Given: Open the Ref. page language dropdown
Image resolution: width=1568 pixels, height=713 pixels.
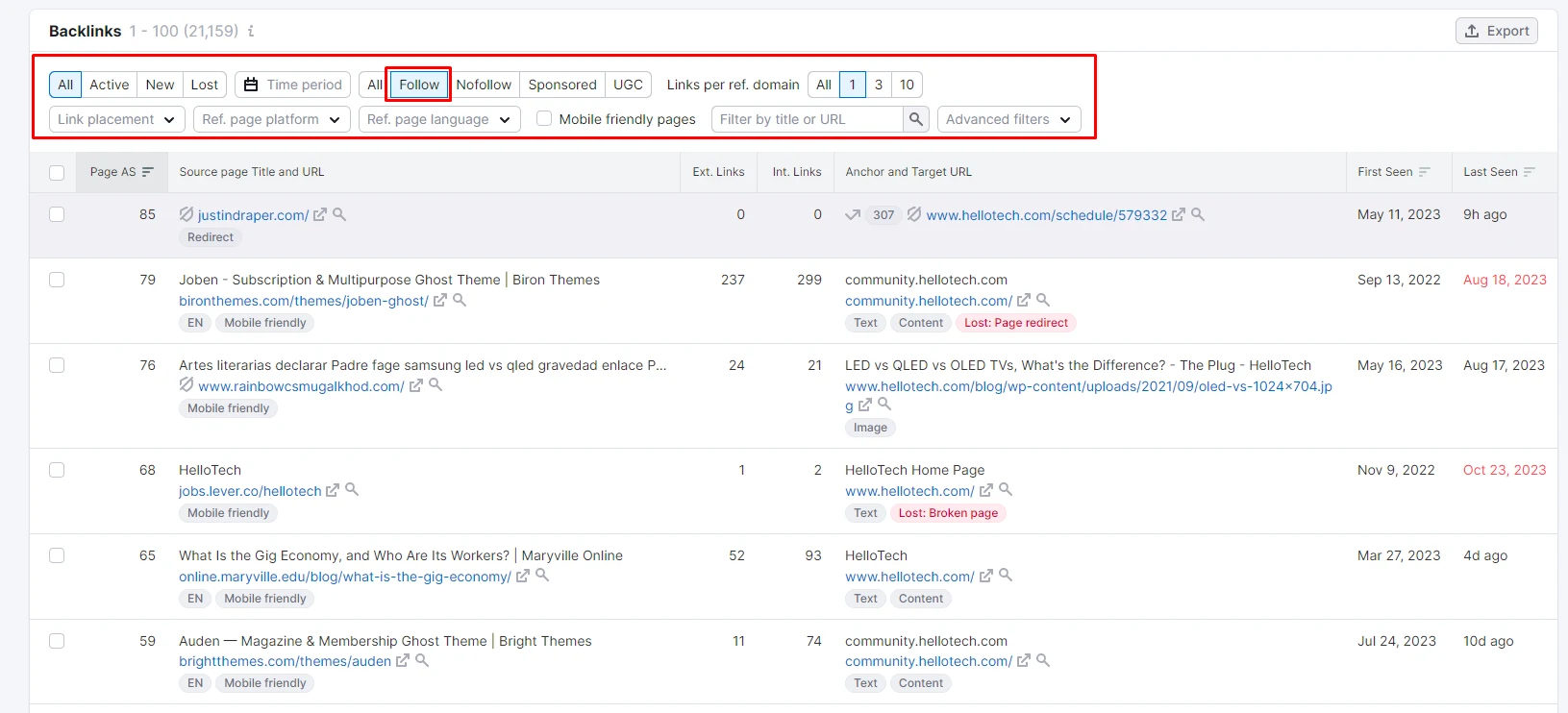Looking at the screenshot, I should pyautogui.click(x=439, y=119).
